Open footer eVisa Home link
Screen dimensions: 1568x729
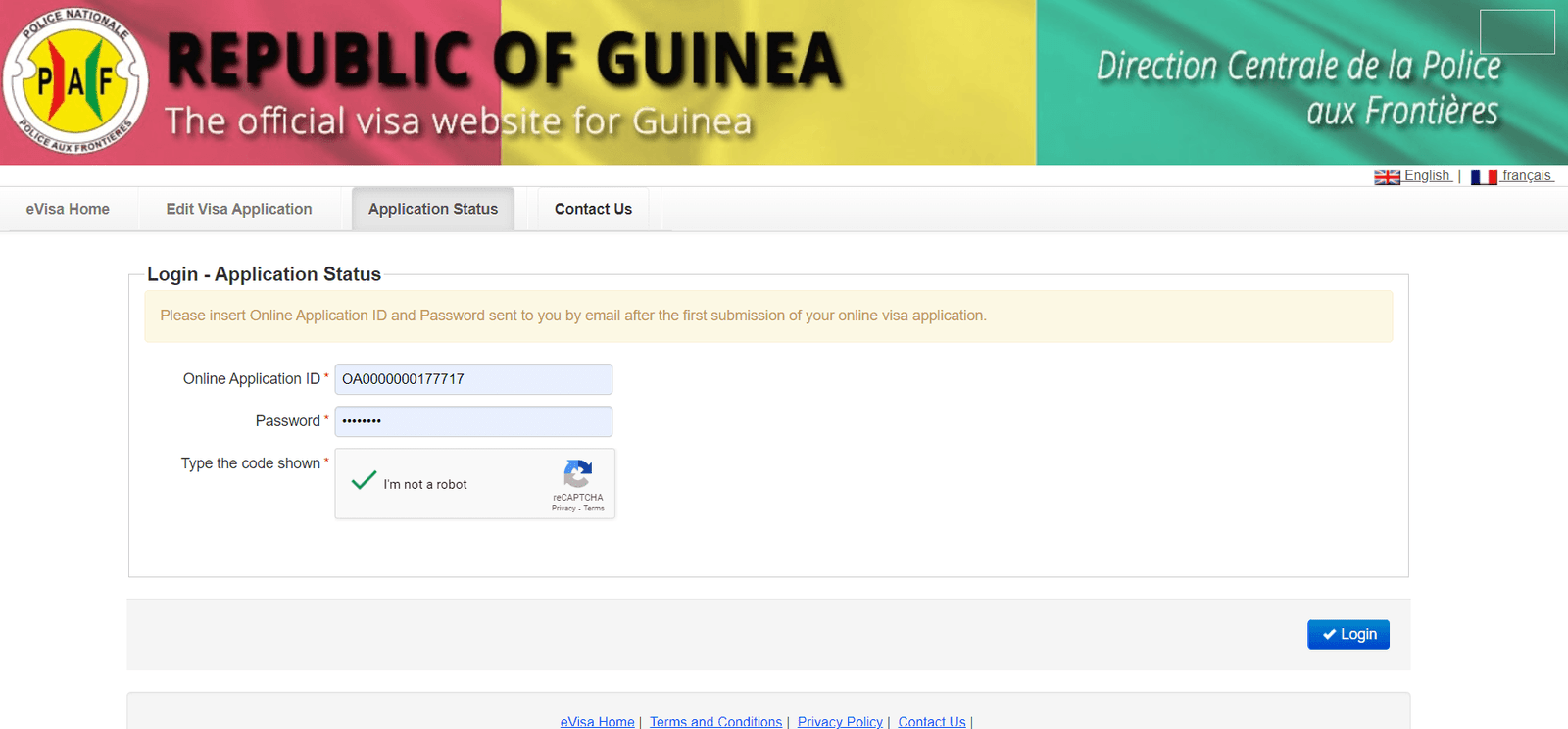(x=597, y=721)
